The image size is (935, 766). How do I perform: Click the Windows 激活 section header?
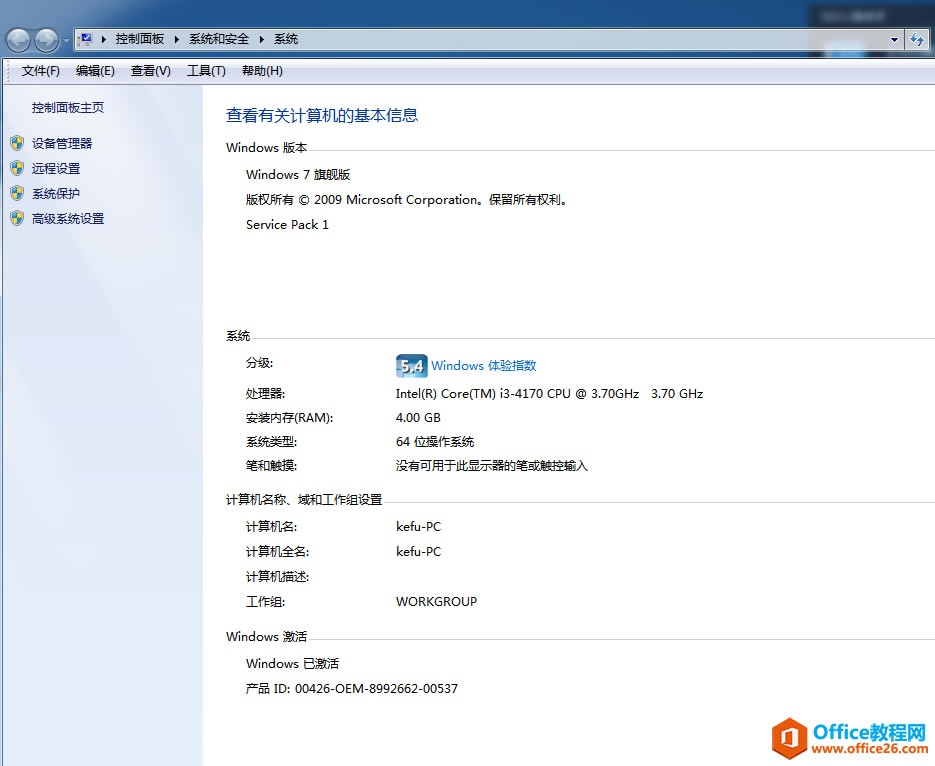click(x=267, y=637)
